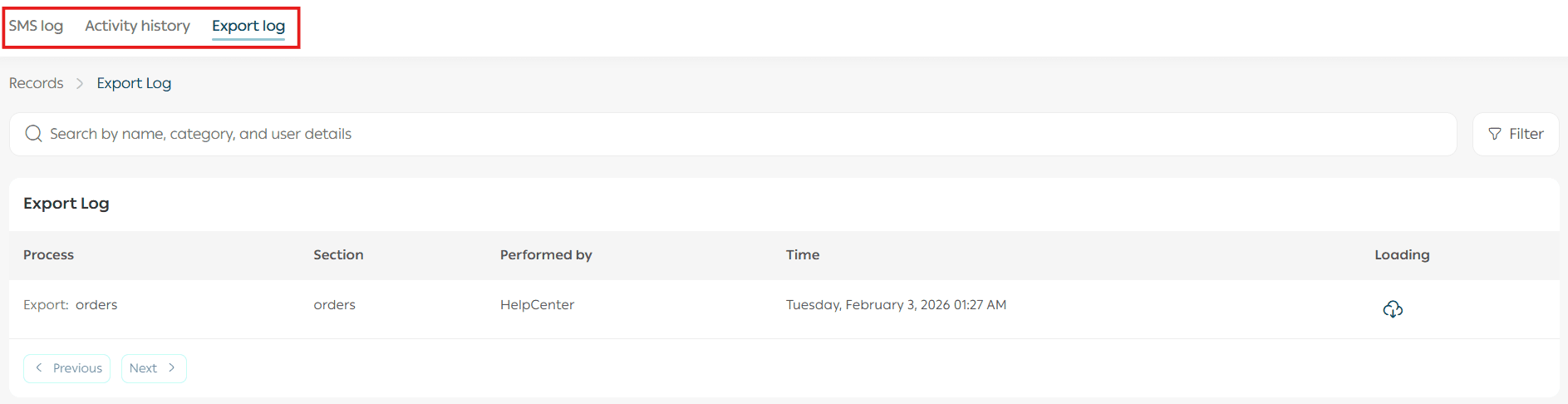Click the Loading column header
1568x404 pixels.
pyautogui.click(x=1402, y=255)
